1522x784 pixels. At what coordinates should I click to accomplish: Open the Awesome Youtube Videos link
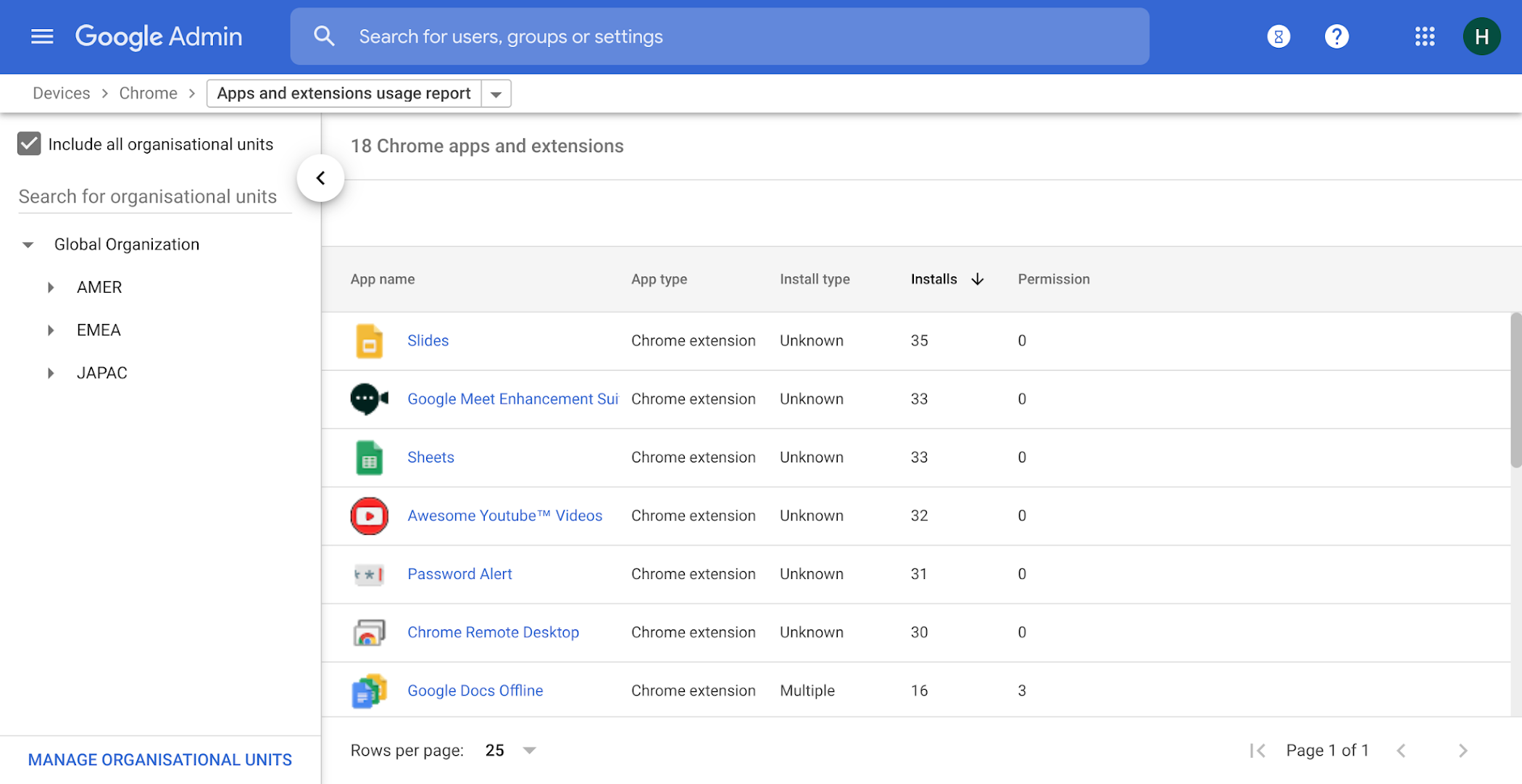504,516
